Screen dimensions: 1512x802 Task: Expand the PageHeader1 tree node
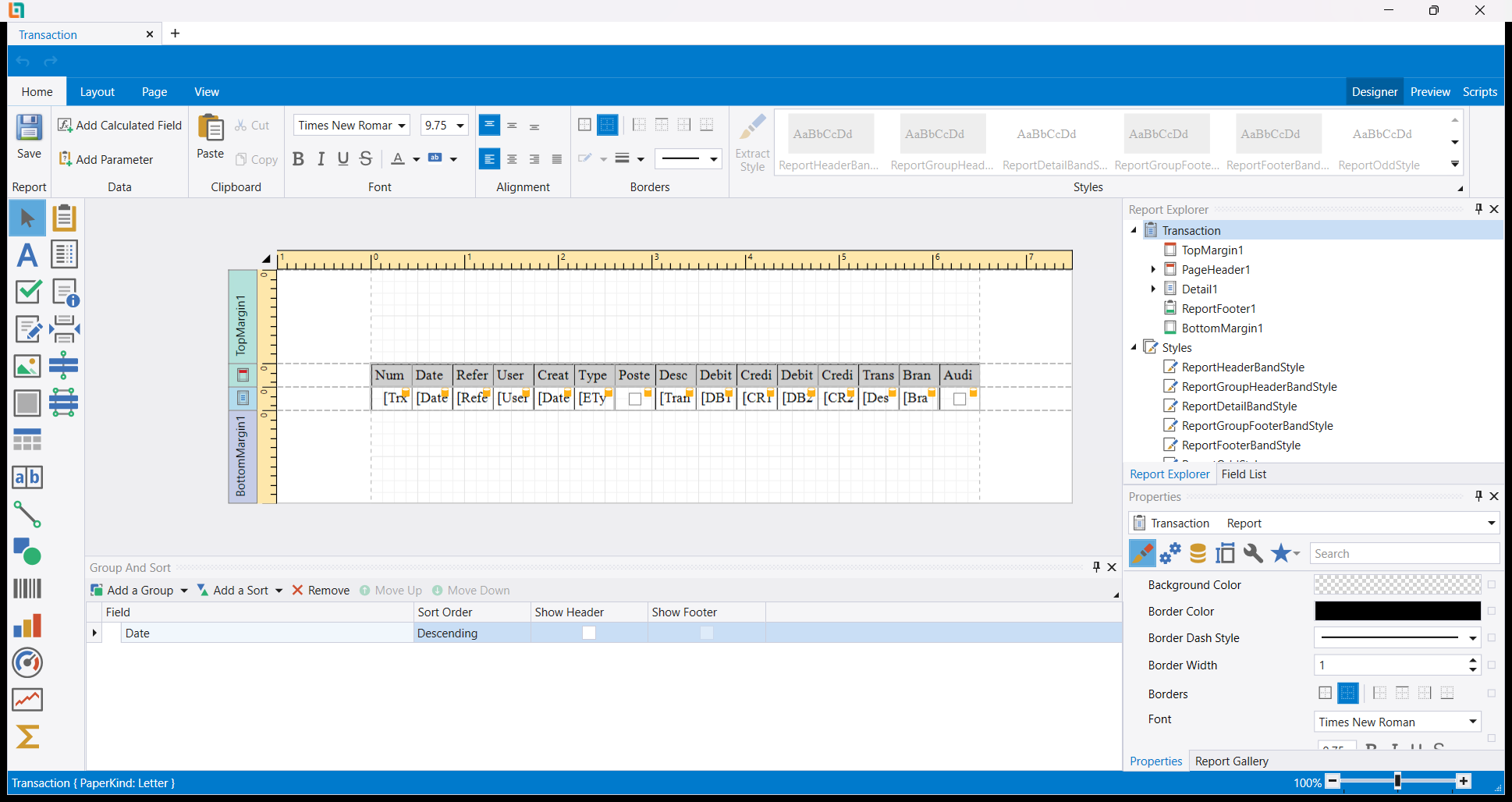point(1153,269)
